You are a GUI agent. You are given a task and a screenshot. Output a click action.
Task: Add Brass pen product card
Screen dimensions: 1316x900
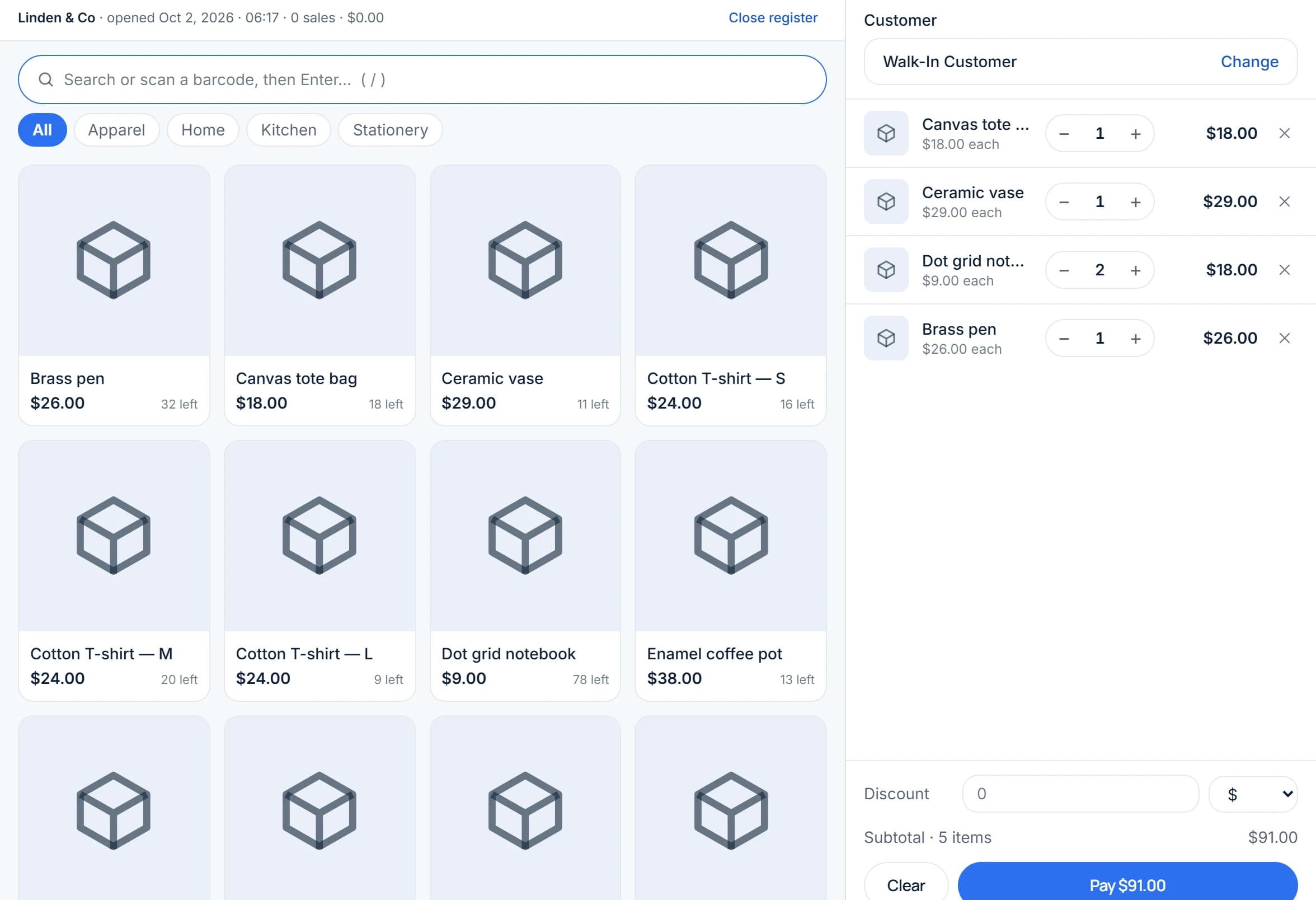click(114, 295)
